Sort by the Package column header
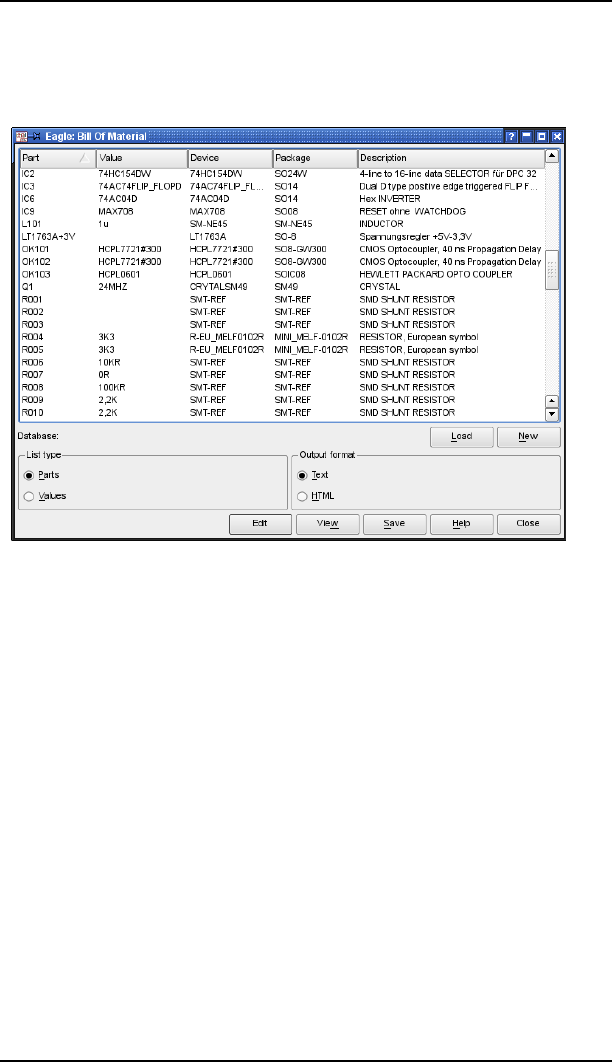Image resolution: width=612 pixels, height=1062 pixels. (315, 158)
